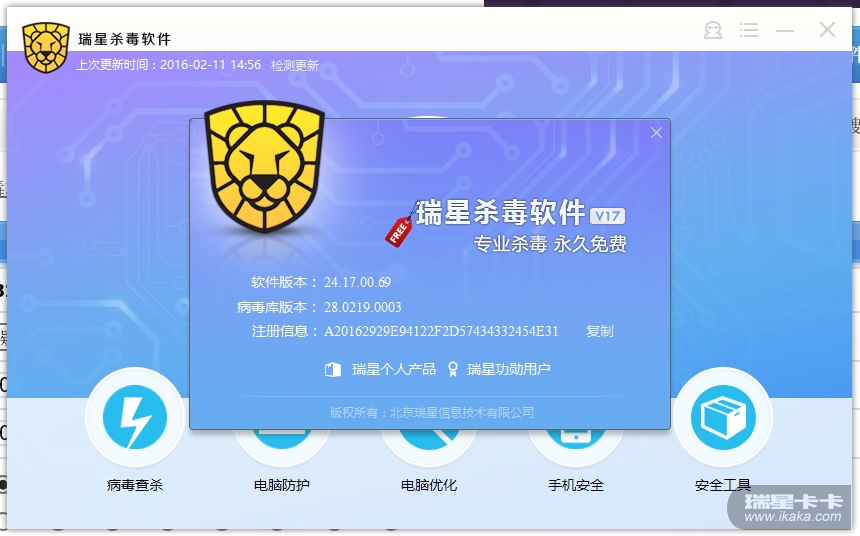Click the last update time 2016-02-11 14:56
The image size is (860, 536).
pos(211,65)
